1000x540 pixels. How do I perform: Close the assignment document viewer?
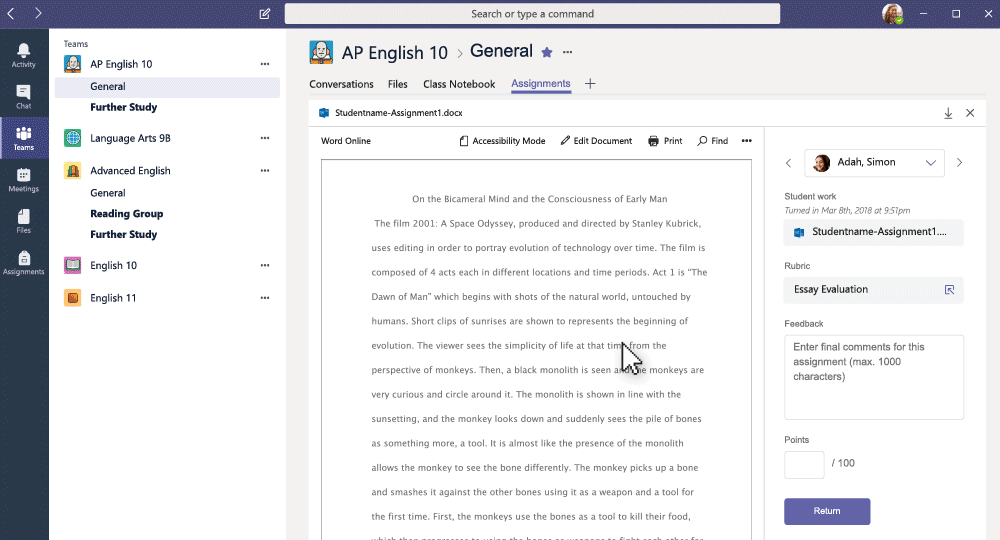[970, 113]
